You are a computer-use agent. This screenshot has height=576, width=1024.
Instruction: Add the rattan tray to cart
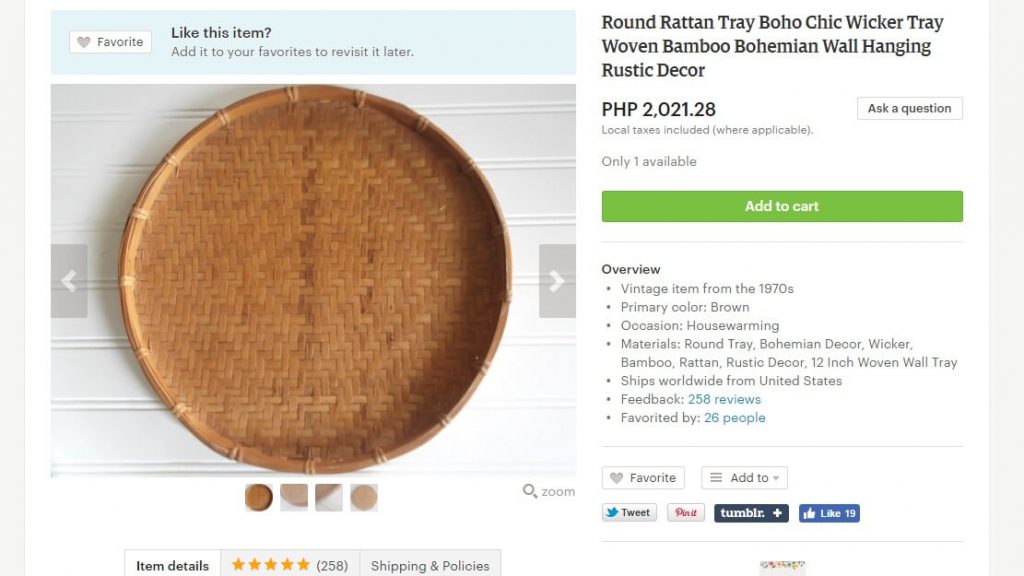[x=782, y=206]
